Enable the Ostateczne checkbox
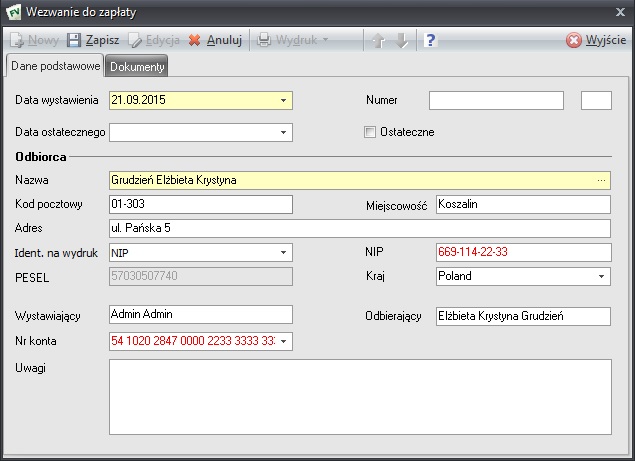Screen dimensions: 635x461 (x=371, y=132)
